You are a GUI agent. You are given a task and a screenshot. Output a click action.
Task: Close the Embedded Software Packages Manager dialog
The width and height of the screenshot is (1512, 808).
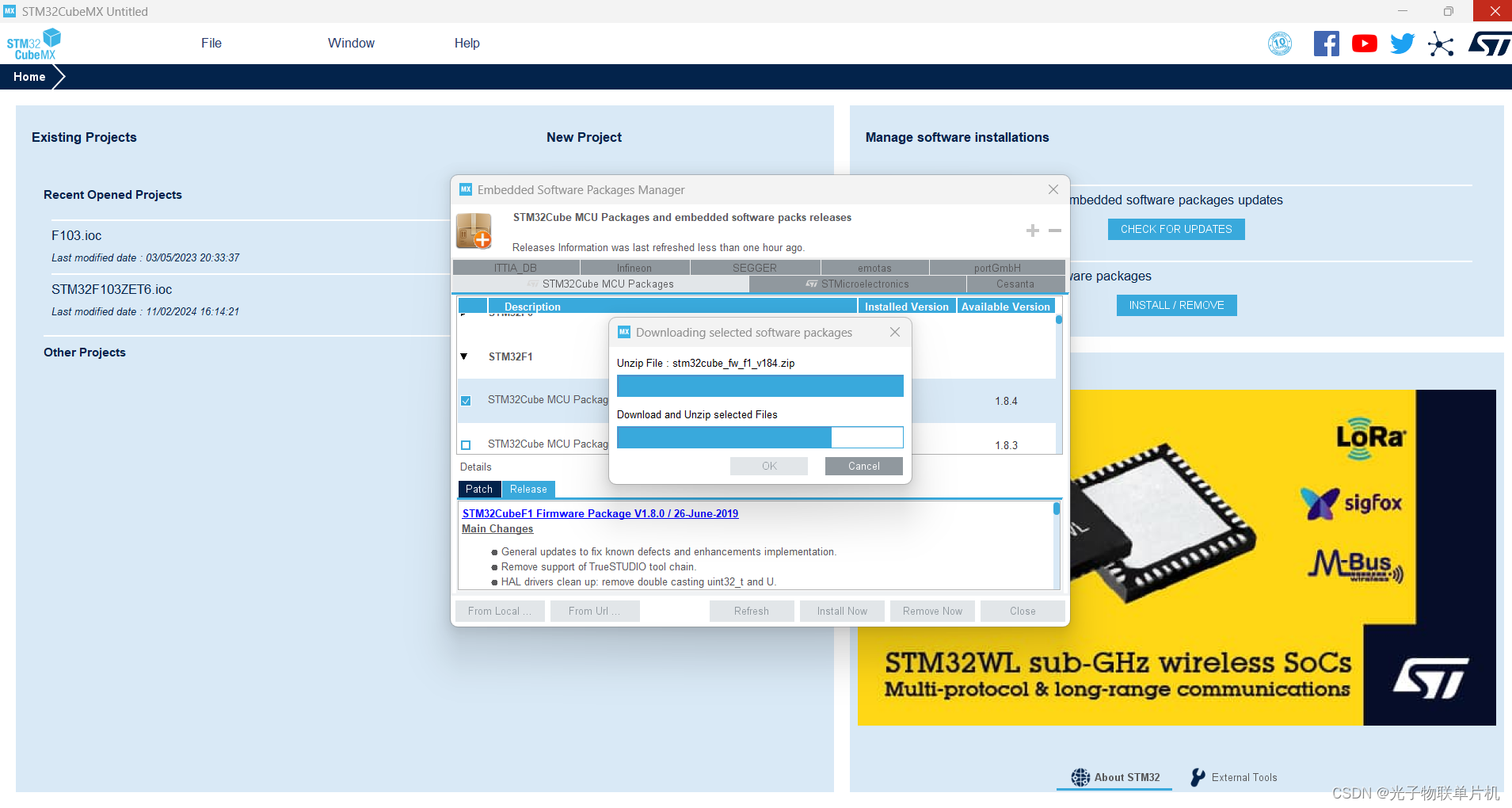(1053, 189)
